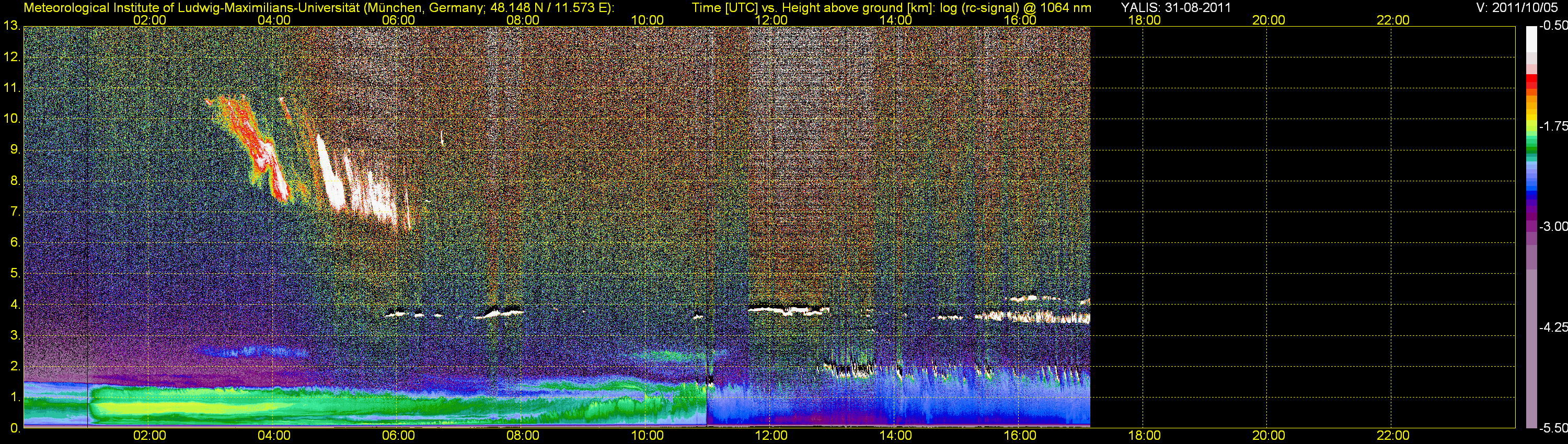1568x444 pixels.
Task: Click the 06:00 label on the top time axis
Action: click(x=399, y=20)
